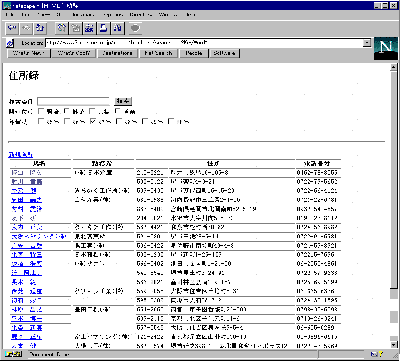Click the Net Search directory button
The width and height of the screenshot is (400, 361).
[159, 53]
